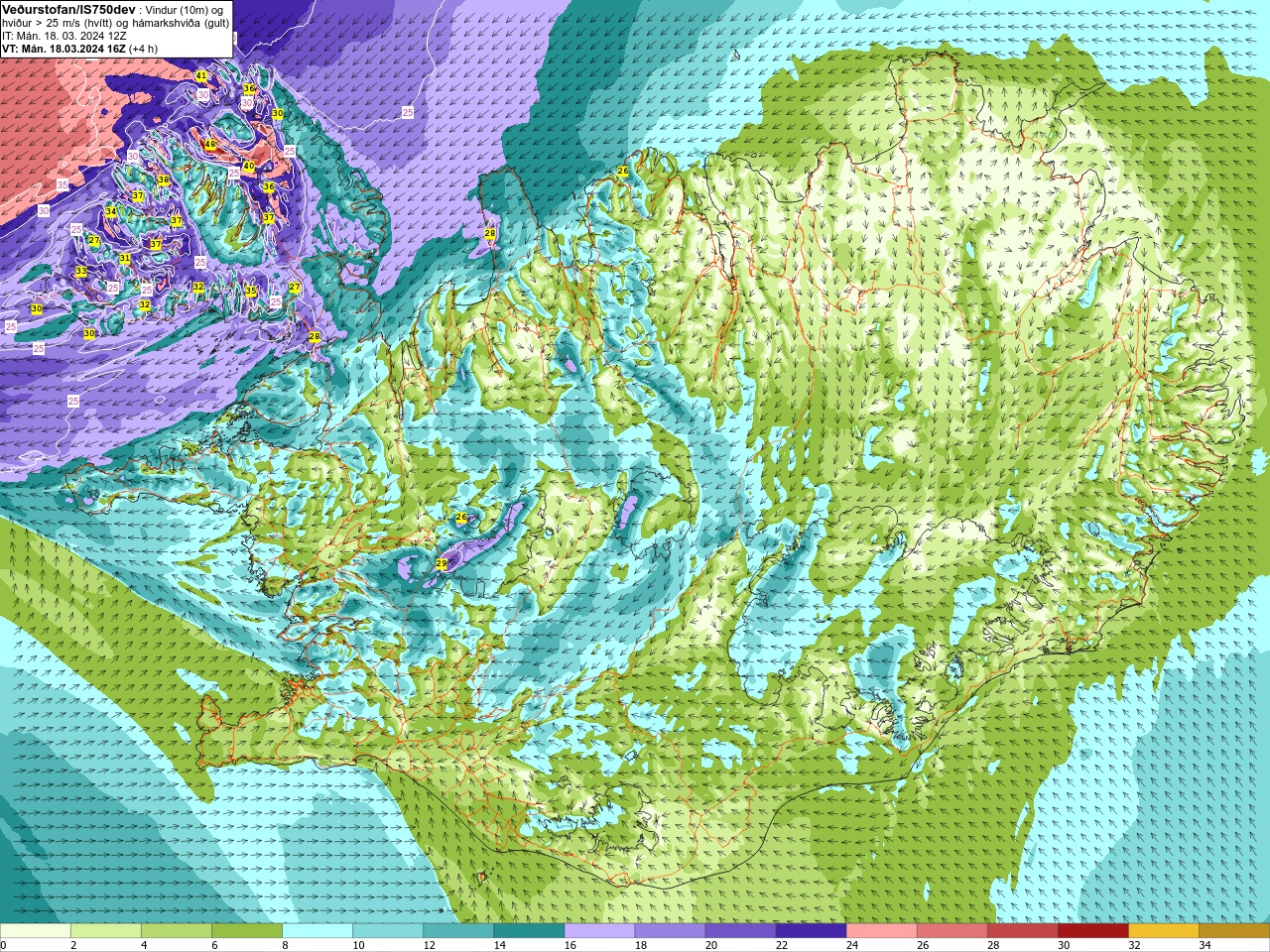Click the 12–14 m/s teal legend swatch
Image resolution: width=1270 pixels, height=952 pixels.
458,930
